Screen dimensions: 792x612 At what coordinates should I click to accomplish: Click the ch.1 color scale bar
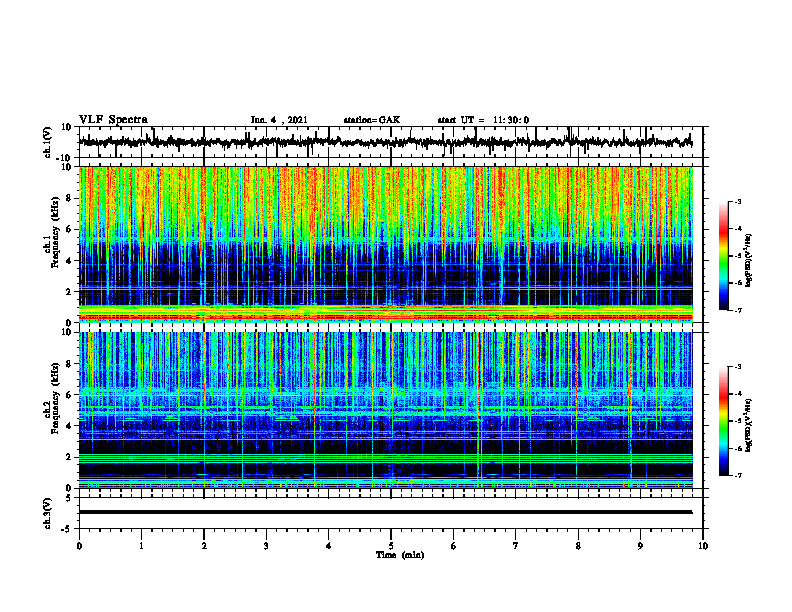[x=723, y=256]
